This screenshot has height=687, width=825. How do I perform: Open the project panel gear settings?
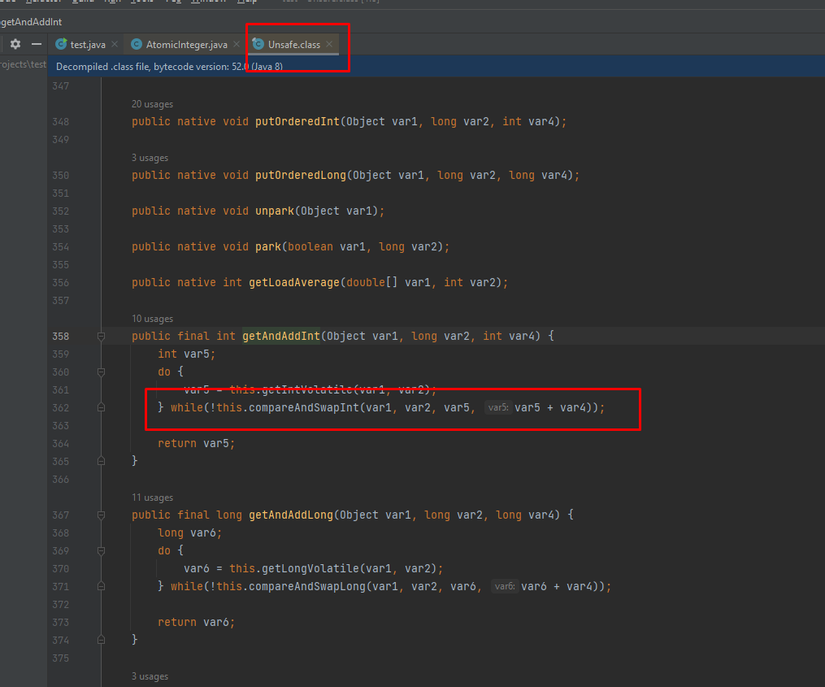[15, 45]
